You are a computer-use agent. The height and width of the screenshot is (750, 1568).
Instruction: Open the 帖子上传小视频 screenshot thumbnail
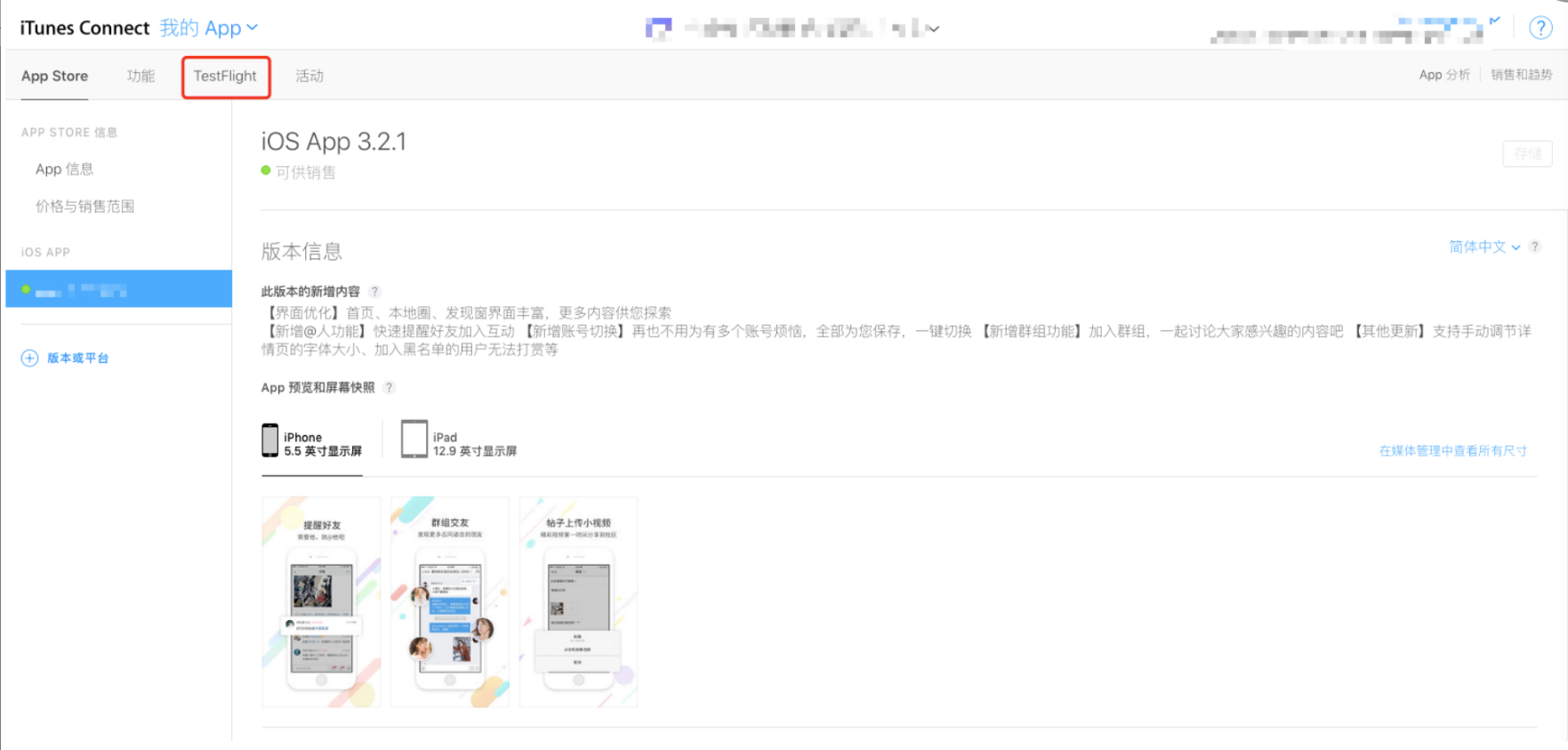[x=578, y=601]
